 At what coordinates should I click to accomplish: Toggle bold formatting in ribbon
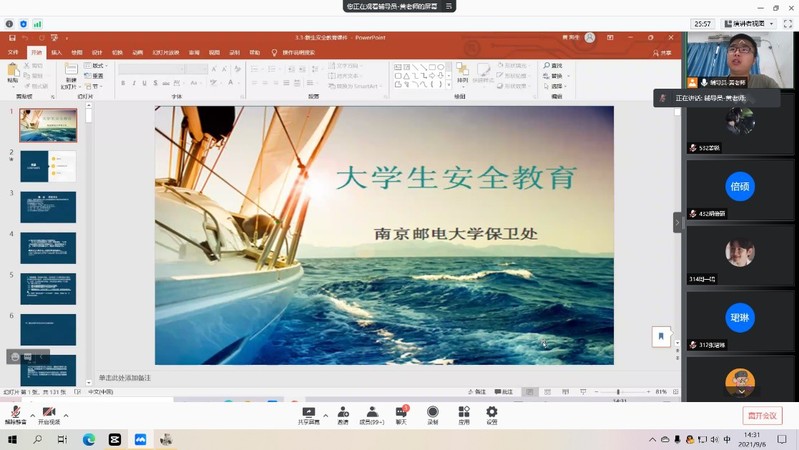tap(123, 83)
